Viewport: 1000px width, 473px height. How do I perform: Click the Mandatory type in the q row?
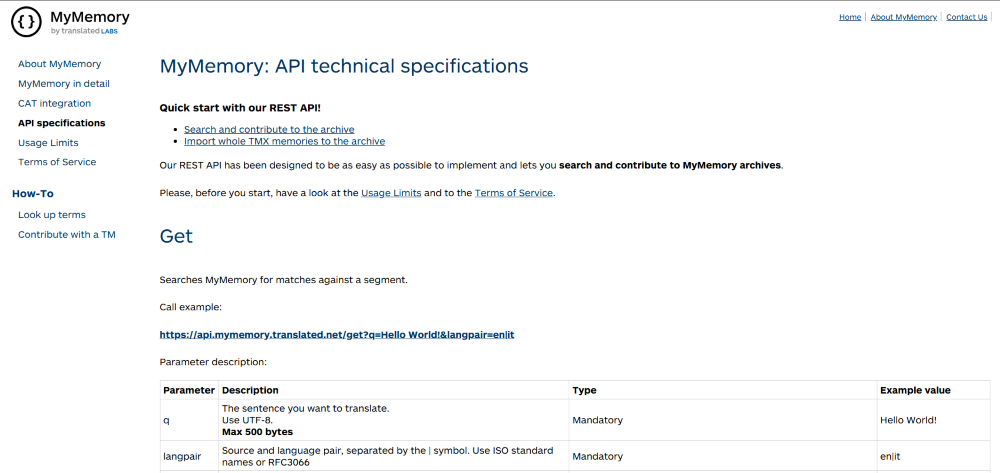tap(598, 421)
